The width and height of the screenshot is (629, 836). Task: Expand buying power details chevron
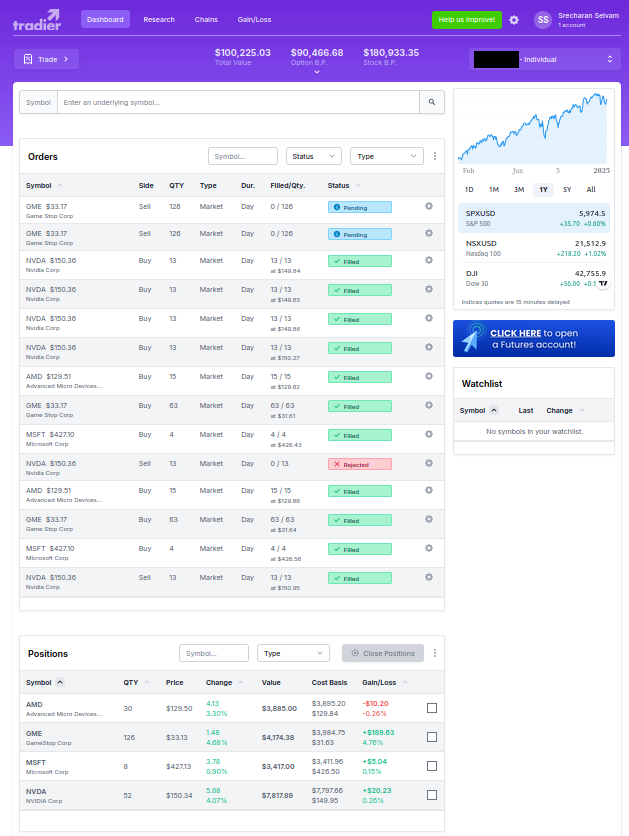pyautogui.click(x=317, y=72)
